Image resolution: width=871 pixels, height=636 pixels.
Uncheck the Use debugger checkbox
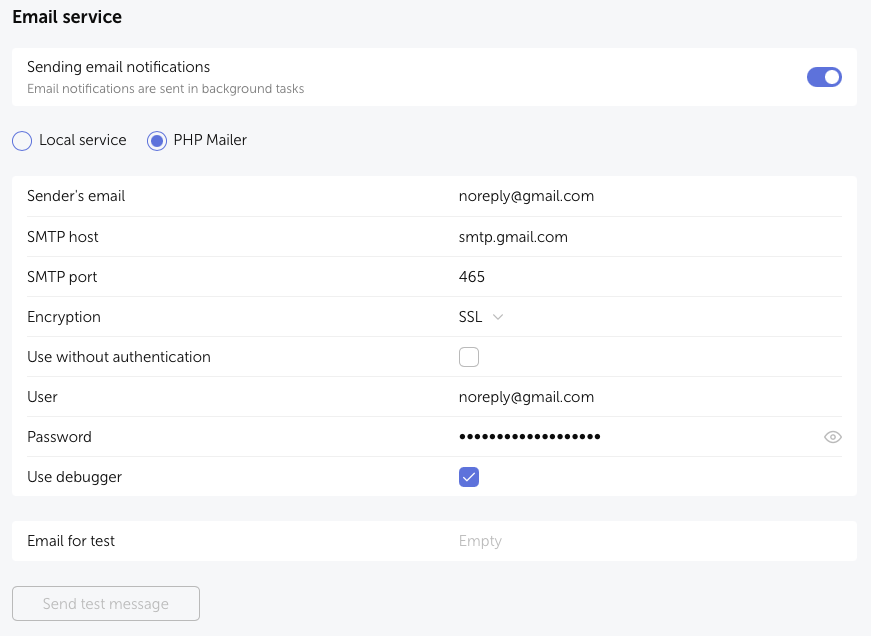(468, 477)
